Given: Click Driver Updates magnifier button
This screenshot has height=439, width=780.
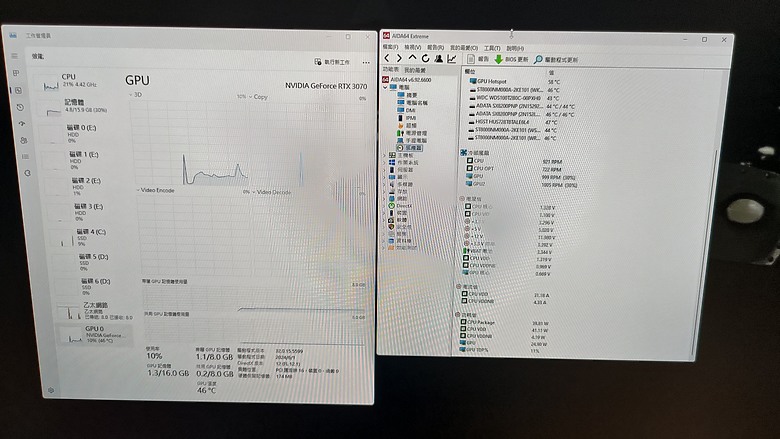Looking at the screenshot, I should pyautogui.click(x=556, y=60).
